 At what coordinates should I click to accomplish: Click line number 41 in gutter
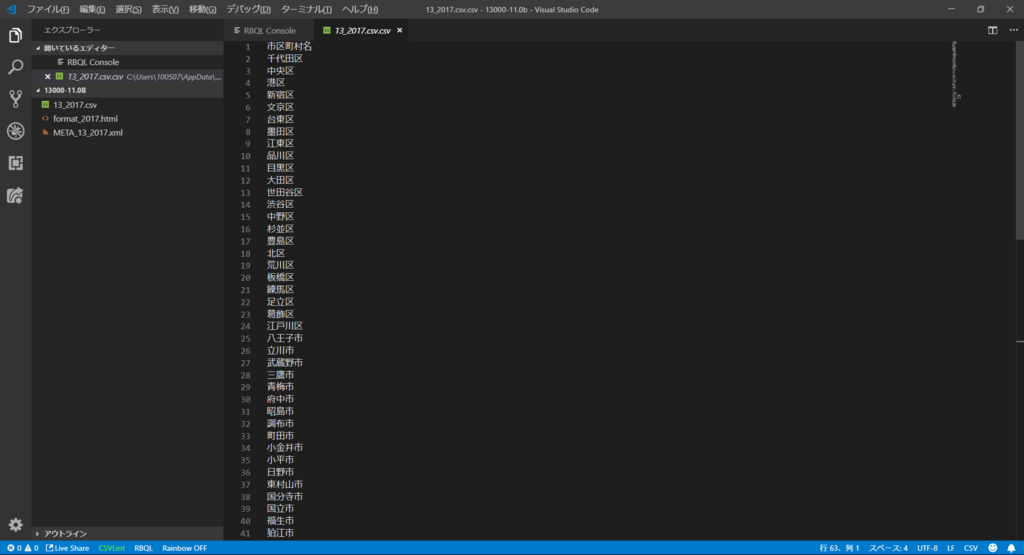point(246,533)
